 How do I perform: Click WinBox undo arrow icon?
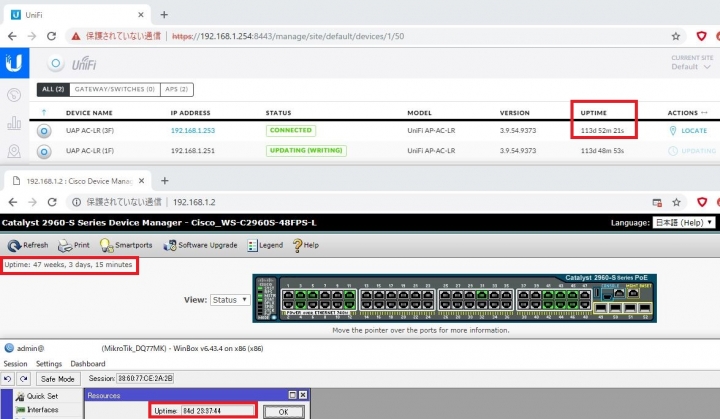point(8,379)
